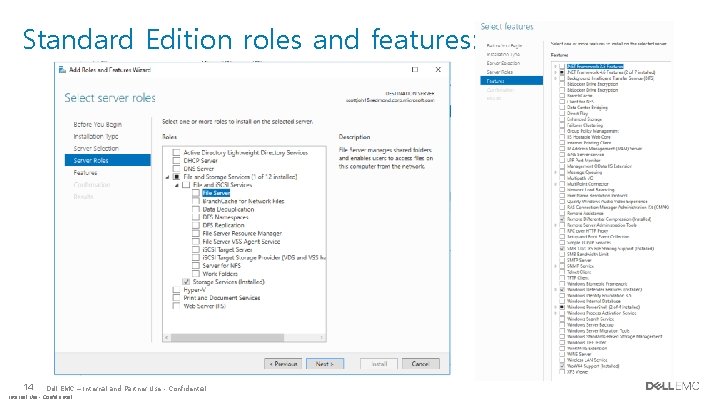Check the DFS Replication checkbox
The image size is (720, 405).
[196, 225]
